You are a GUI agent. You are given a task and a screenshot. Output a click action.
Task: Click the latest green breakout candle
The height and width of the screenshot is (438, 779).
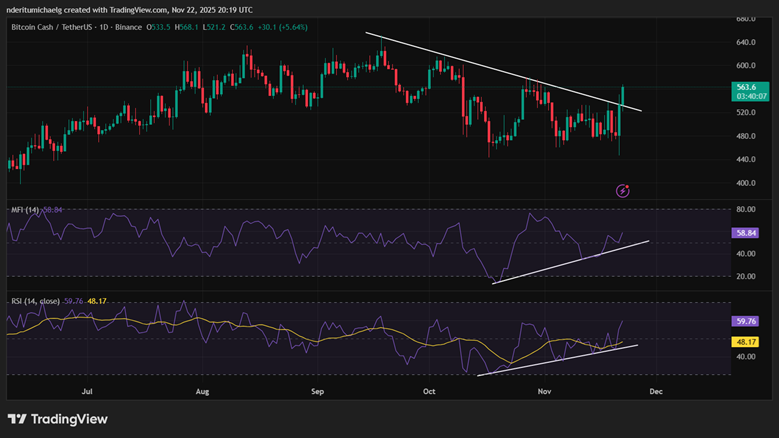tap(623, 95)
